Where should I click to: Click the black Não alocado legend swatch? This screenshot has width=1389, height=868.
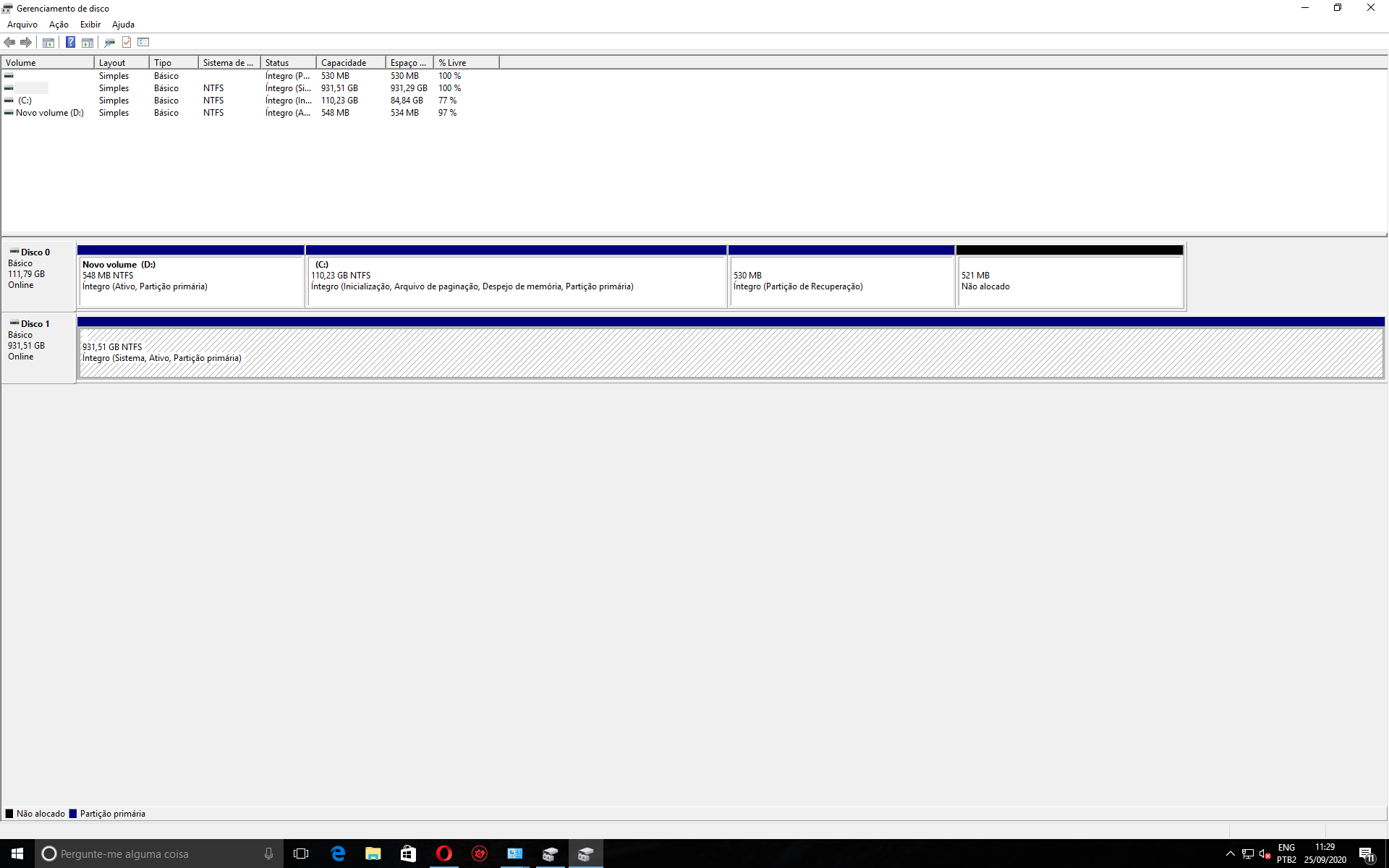pyautogui.click(x=9, y=814)
